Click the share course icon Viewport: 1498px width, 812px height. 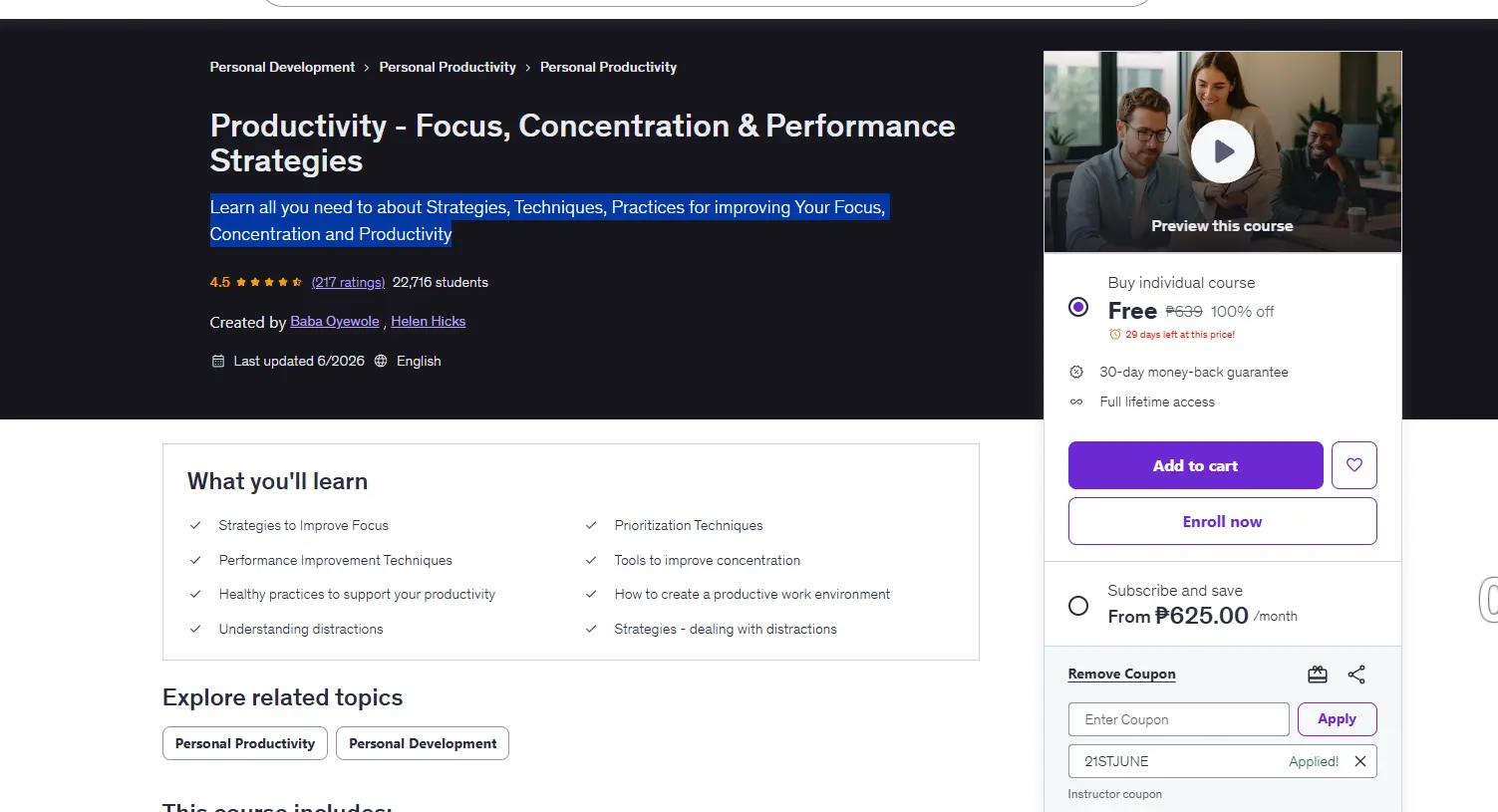1356,675
